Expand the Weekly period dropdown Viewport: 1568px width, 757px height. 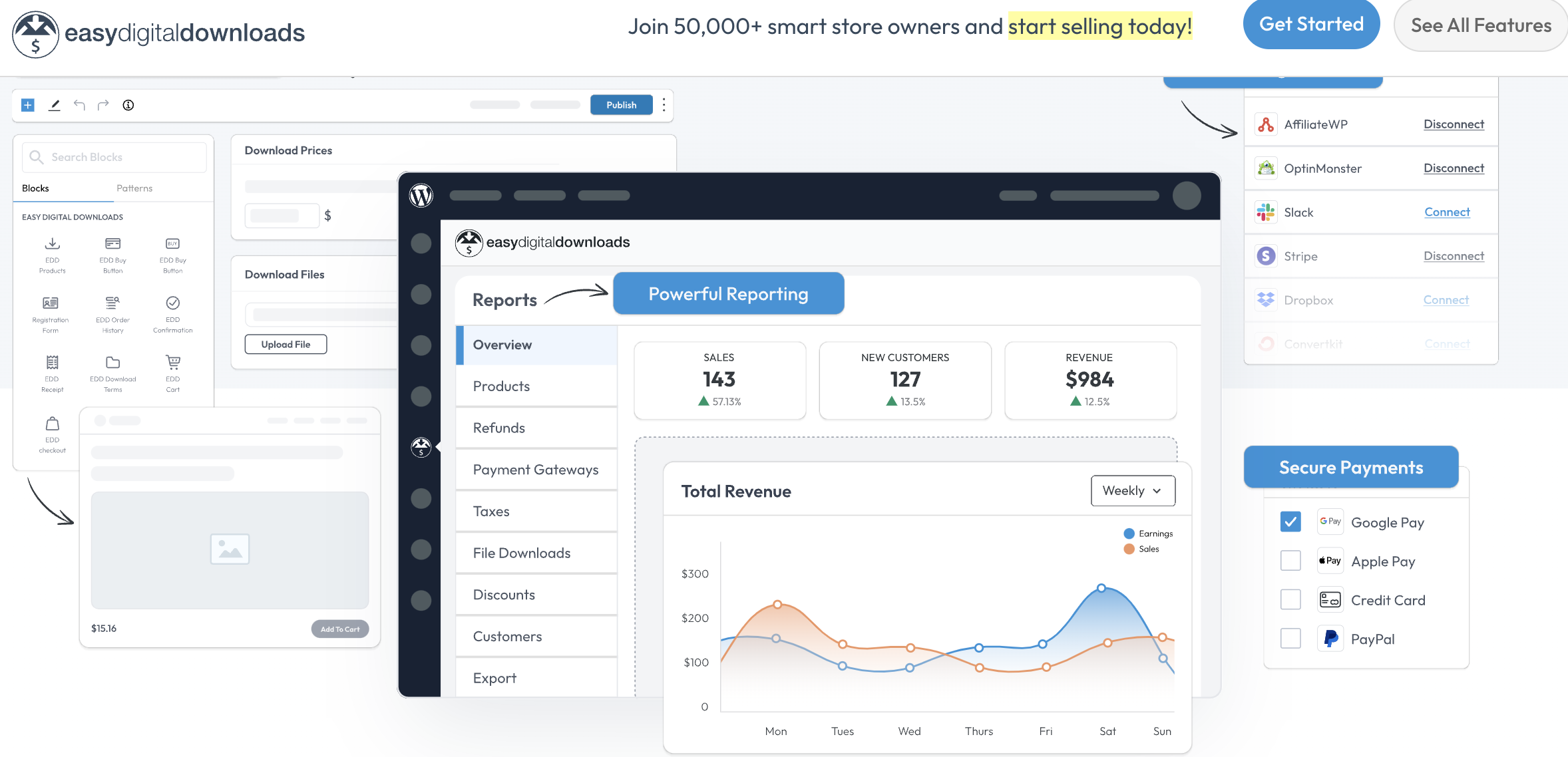pyautogui.click(x=1133, y=490)
